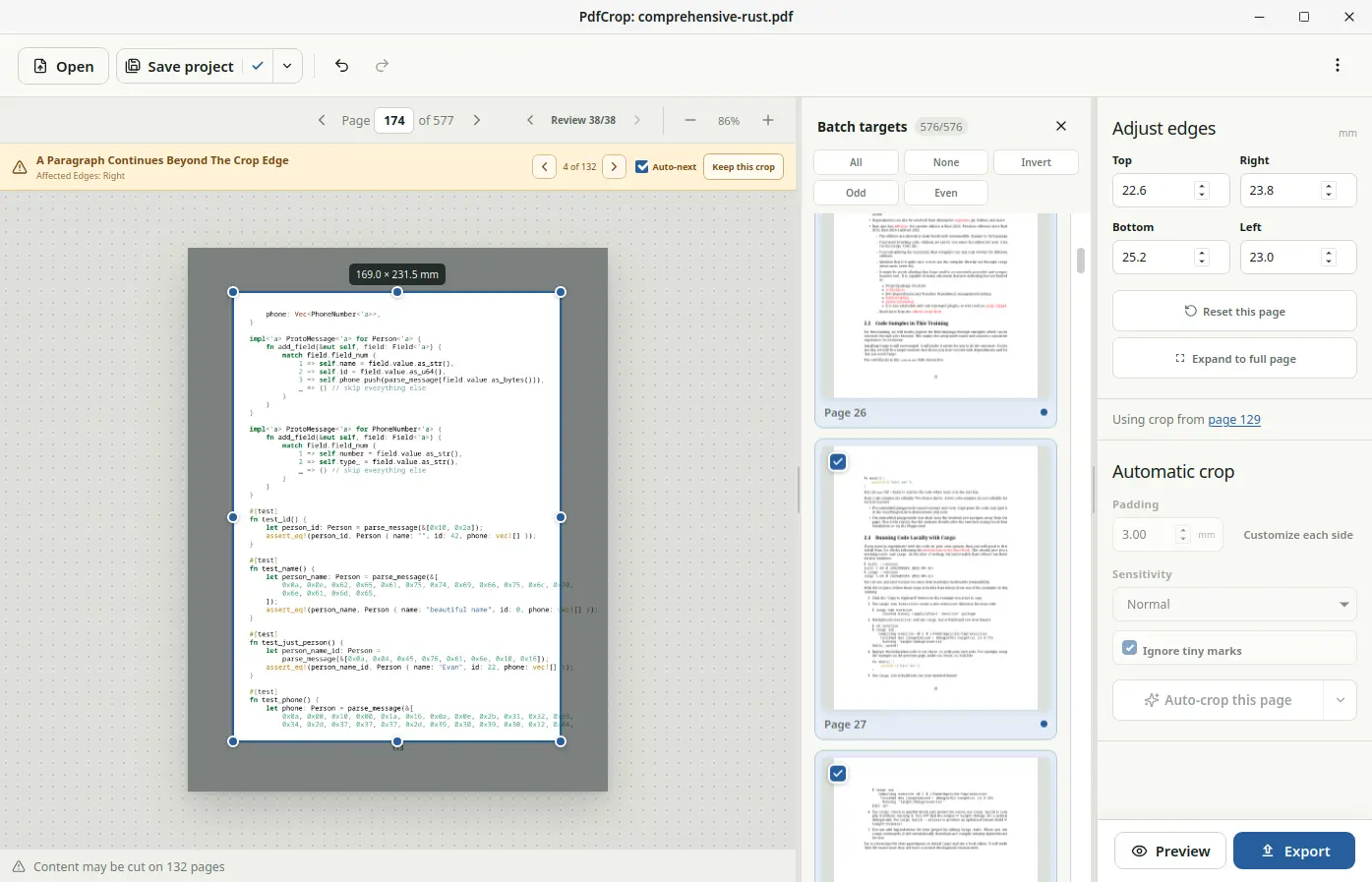Viewport: 1372px width, 882px height.
Task: Click the Top edge stepper arrows
Action: (1202, 191)
